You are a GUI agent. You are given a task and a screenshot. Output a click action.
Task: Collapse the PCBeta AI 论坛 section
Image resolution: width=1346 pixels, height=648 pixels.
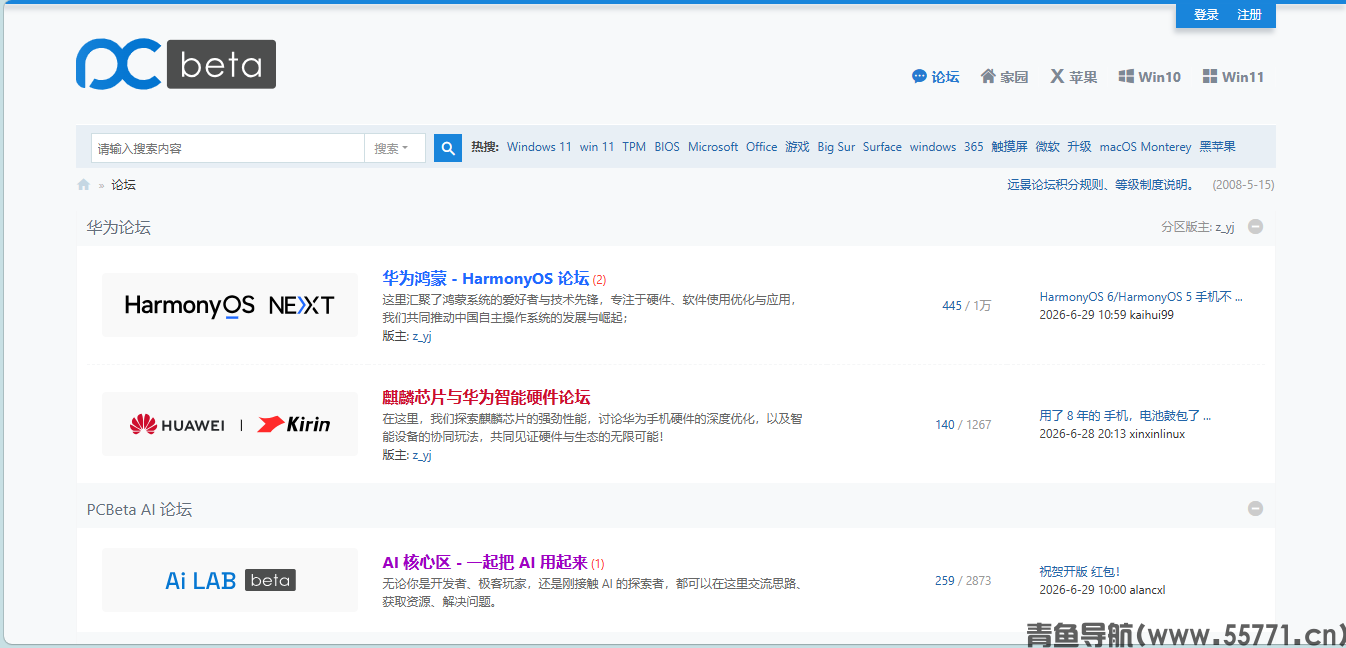1255,509
